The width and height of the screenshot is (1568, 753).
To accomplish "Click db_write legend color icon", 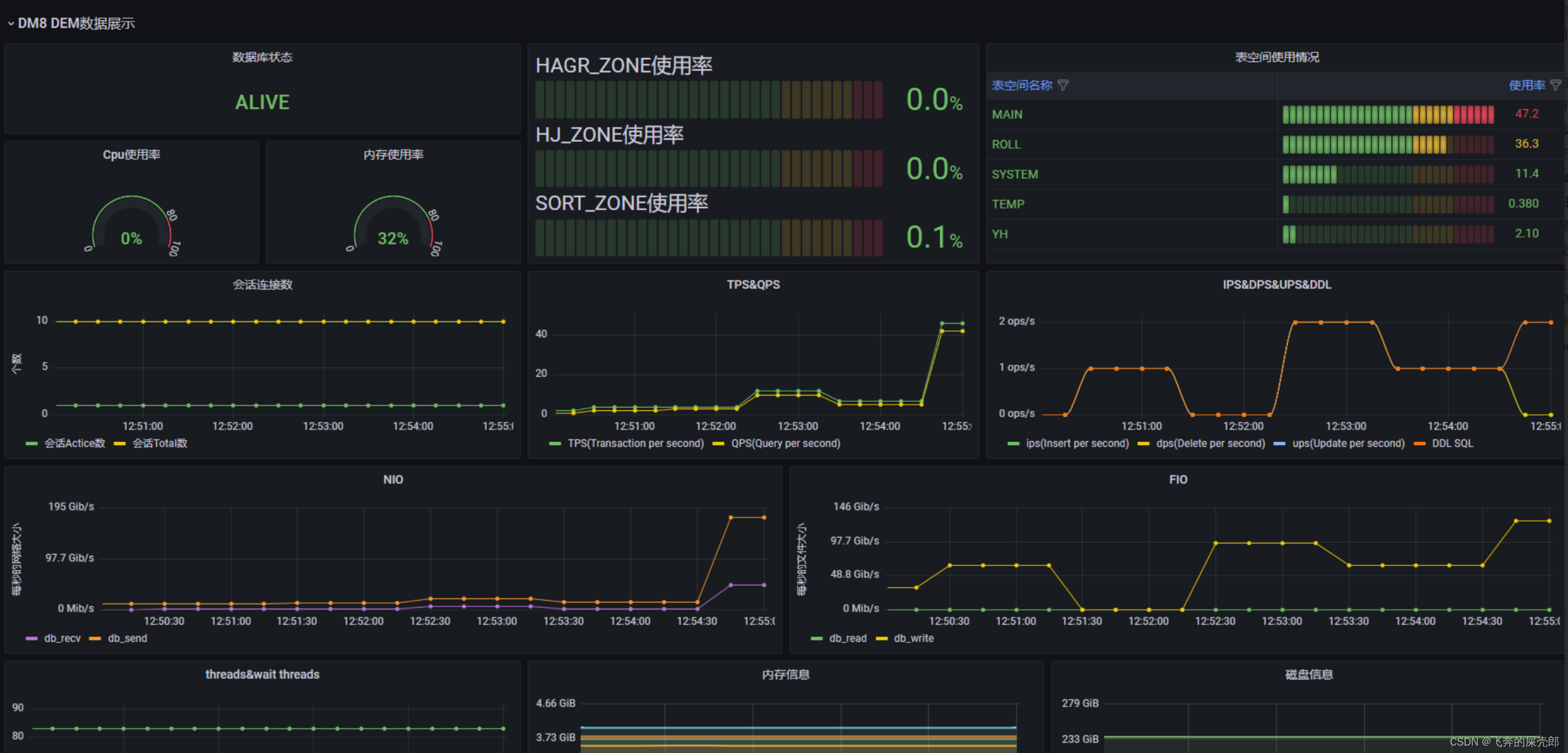I will point(882,638).
